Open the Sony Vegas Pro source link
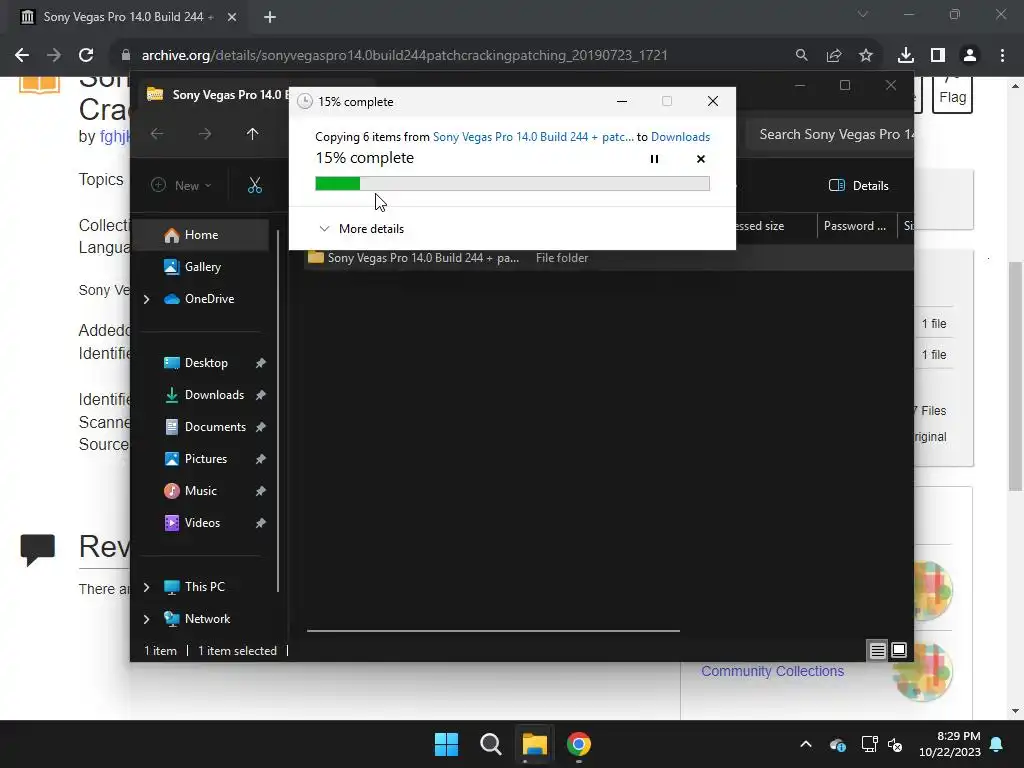 coord(533,136)
